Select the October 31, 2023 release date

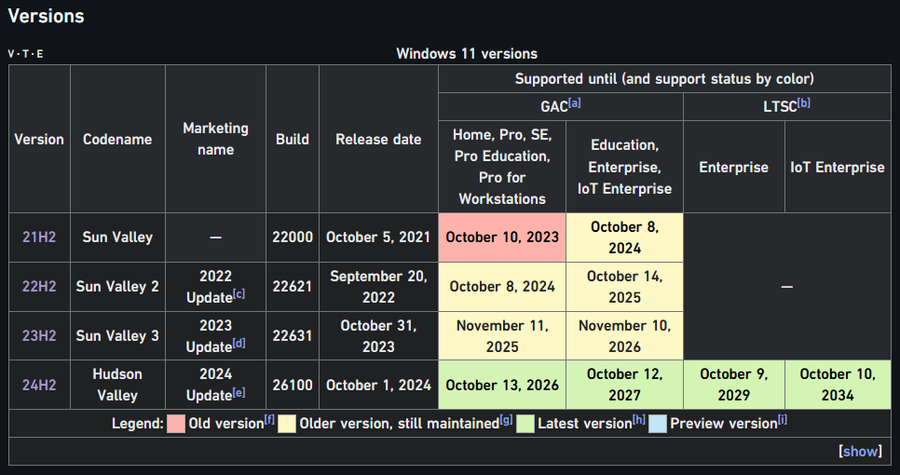tap(378, 336)
